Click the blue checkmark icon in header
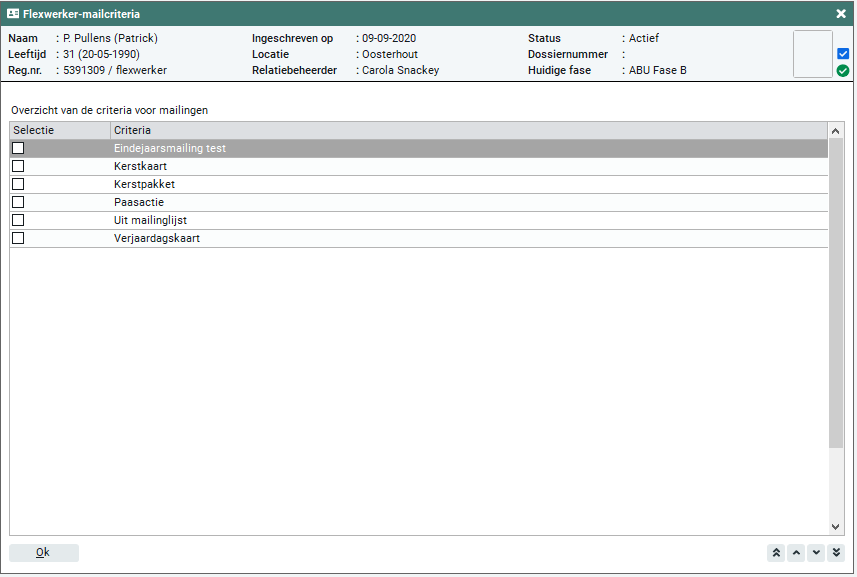The height and width of the screenshot is (577, 857). point(843,53)
